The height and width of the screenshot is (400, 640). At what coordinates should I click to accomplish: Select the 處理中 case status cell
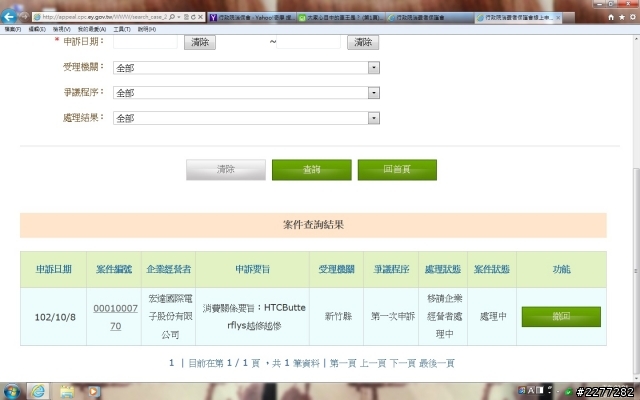coord(493,317)
